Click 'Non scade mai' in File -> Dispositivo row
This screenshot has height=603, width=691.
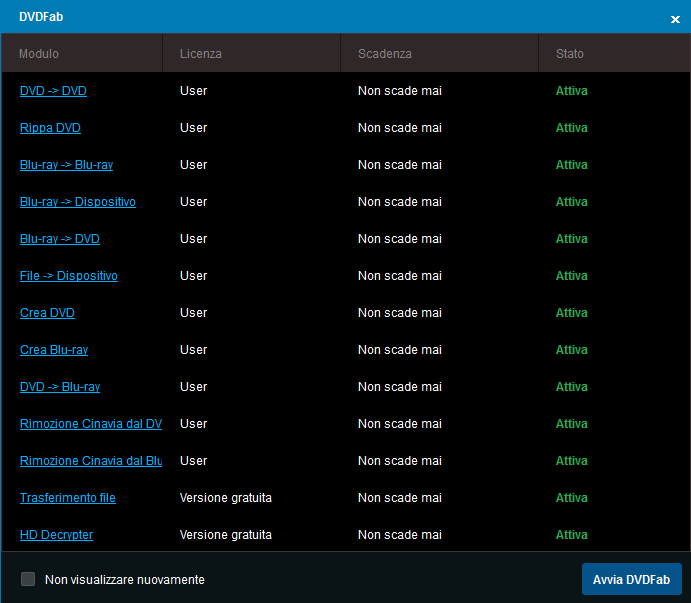coord(400,276)
